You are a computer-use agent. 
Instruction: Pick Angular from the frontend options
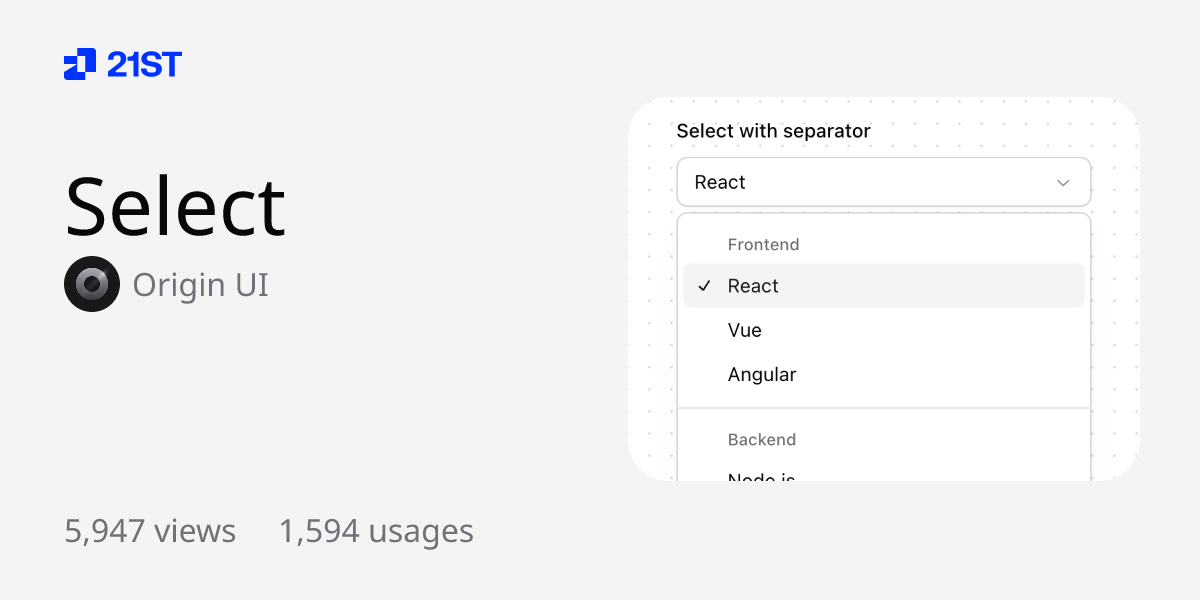[x=762, y=374]
